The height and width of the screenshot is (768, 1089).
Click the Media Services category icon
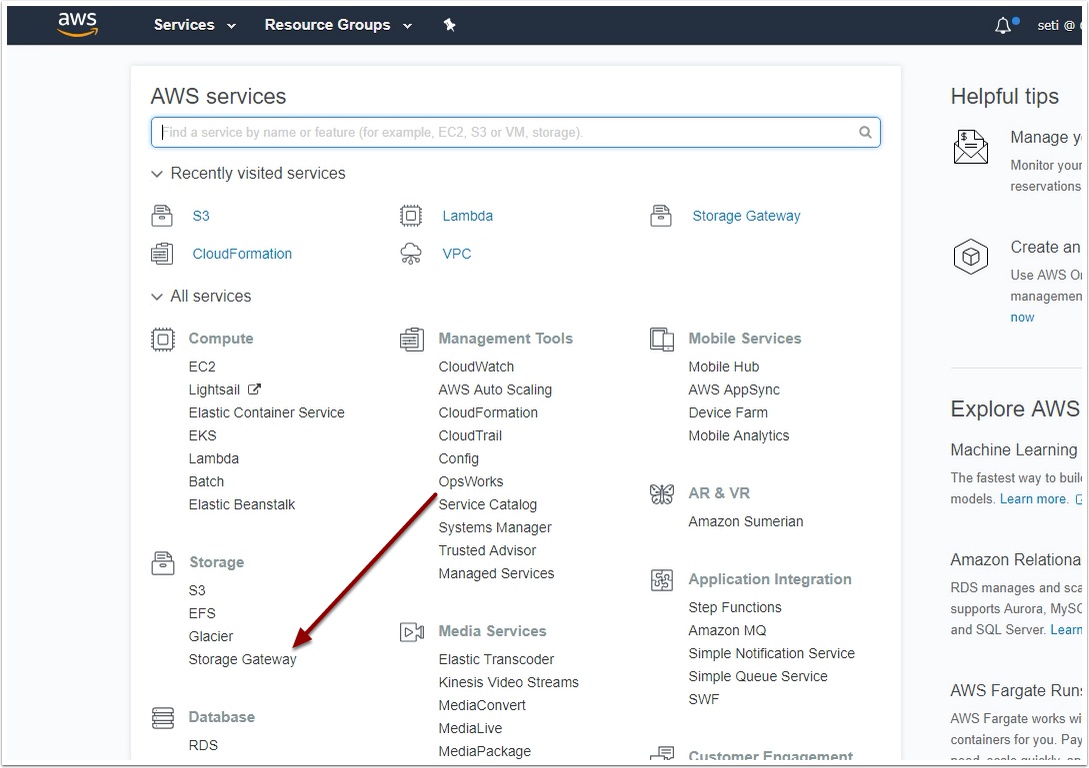tap(412, 631)
